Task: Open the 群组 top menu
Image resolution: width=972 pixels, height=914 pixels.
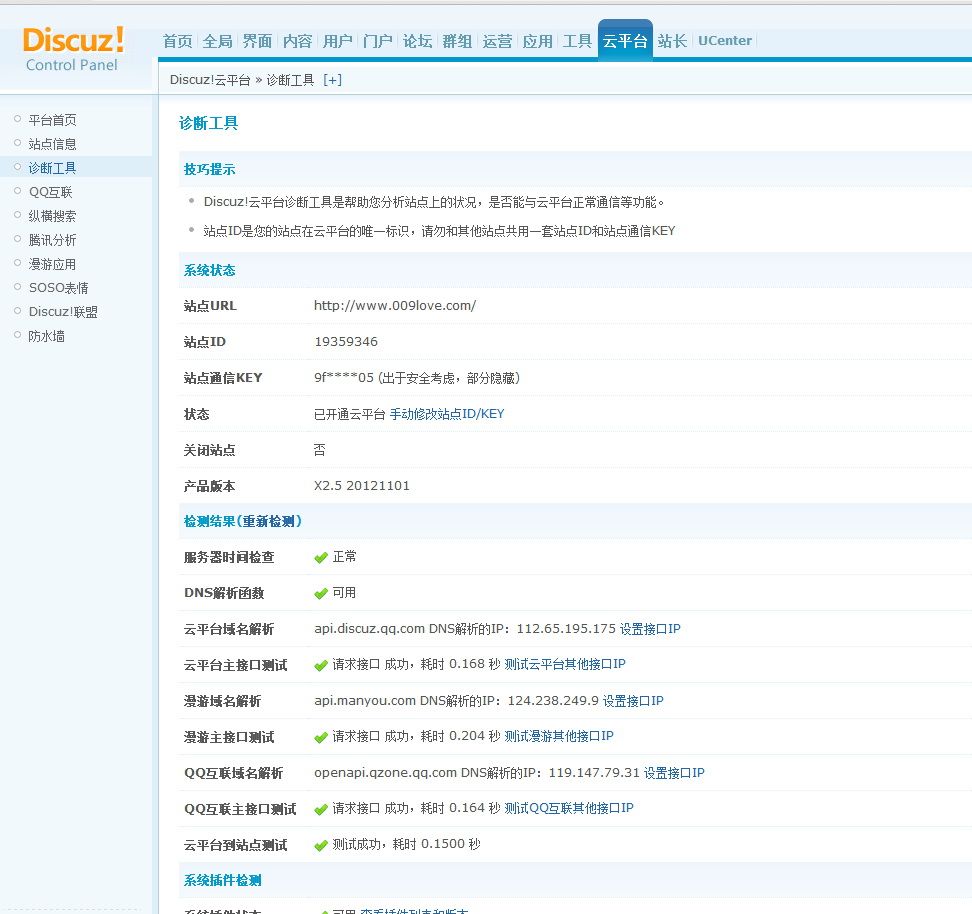Action: (x=457, y=42)
